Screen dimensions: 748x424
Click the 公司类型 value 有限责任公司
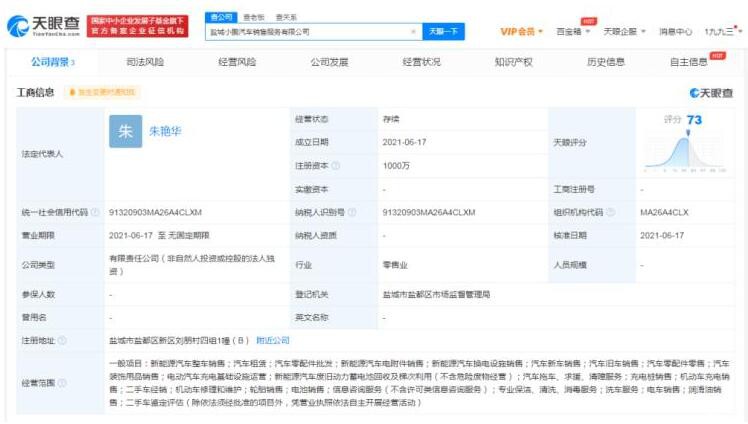pyautogui.click(x=192, y=265)
